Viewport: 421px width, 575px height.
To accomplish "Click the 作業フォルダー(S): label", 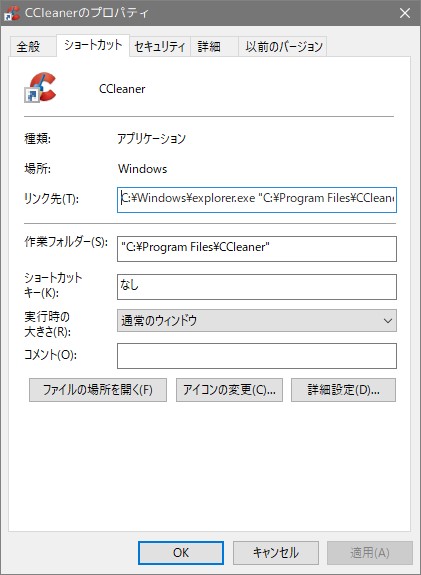I will 66,242.
